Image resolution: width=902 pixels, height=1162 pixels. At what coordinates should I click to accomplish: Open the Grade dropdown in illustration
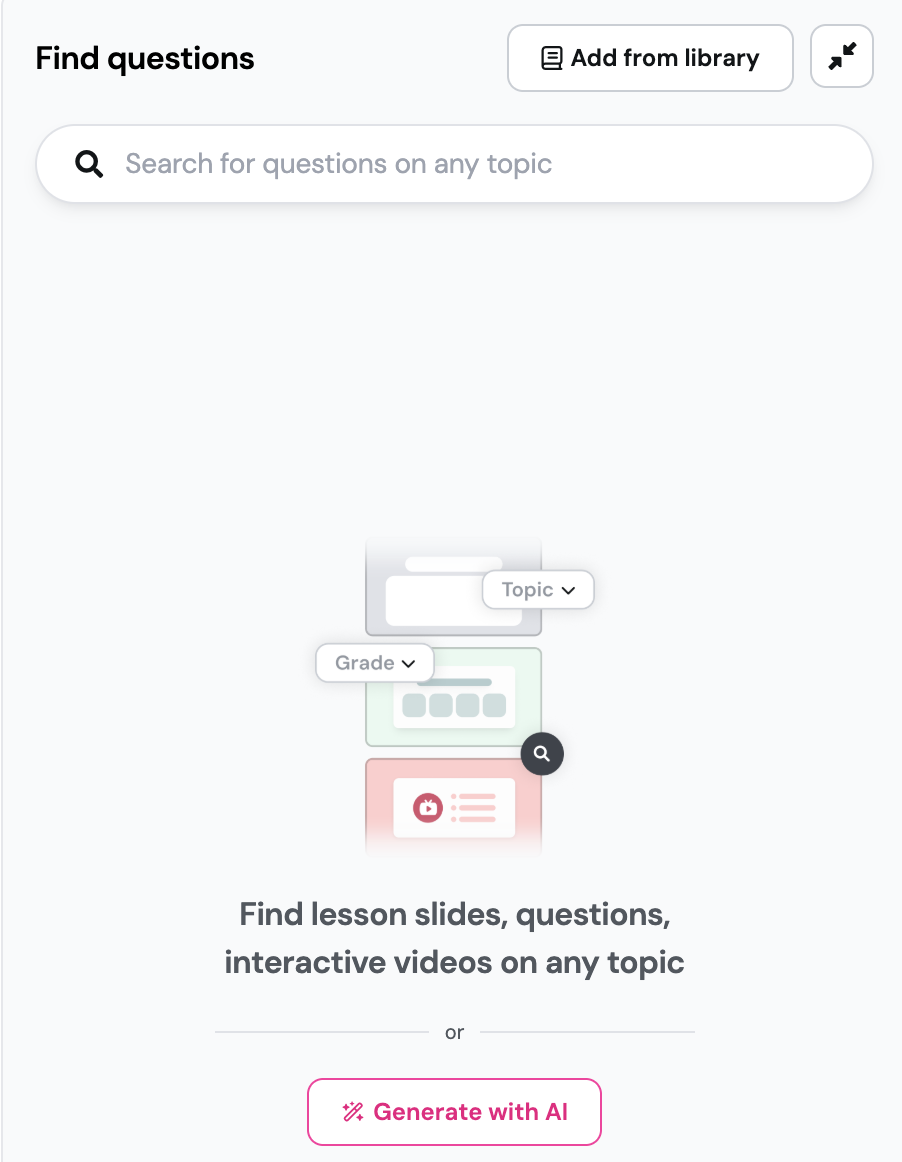[375, 663]
